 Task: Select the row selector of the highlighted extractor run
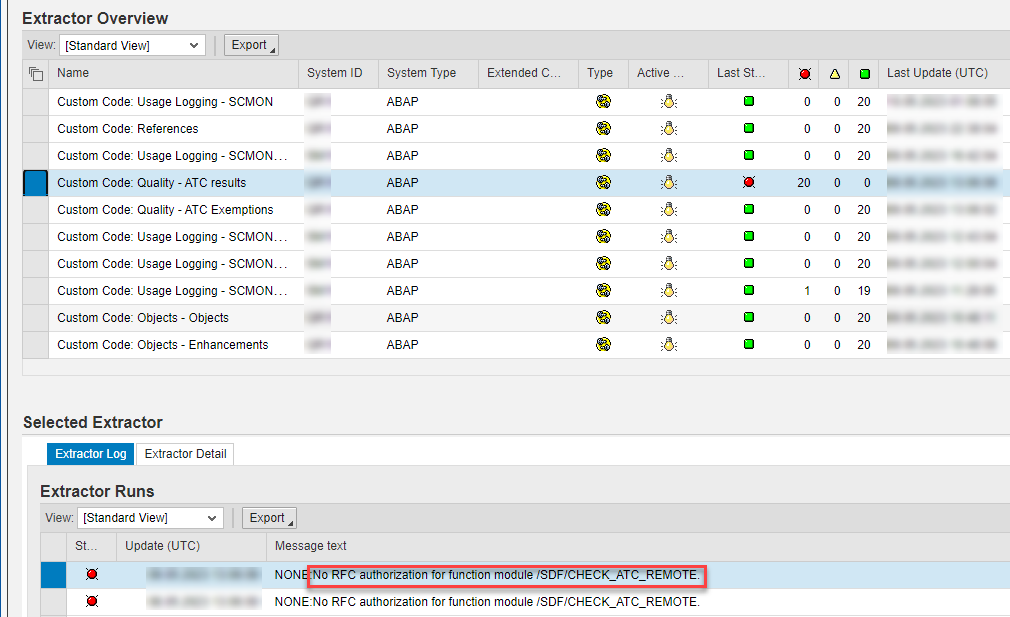click(53, 574)
